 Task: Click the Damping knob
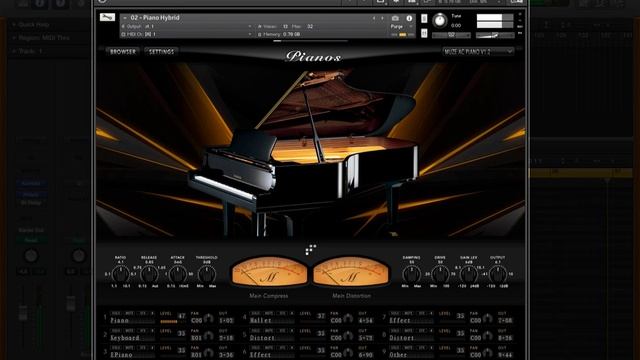[x=411, y=274]
